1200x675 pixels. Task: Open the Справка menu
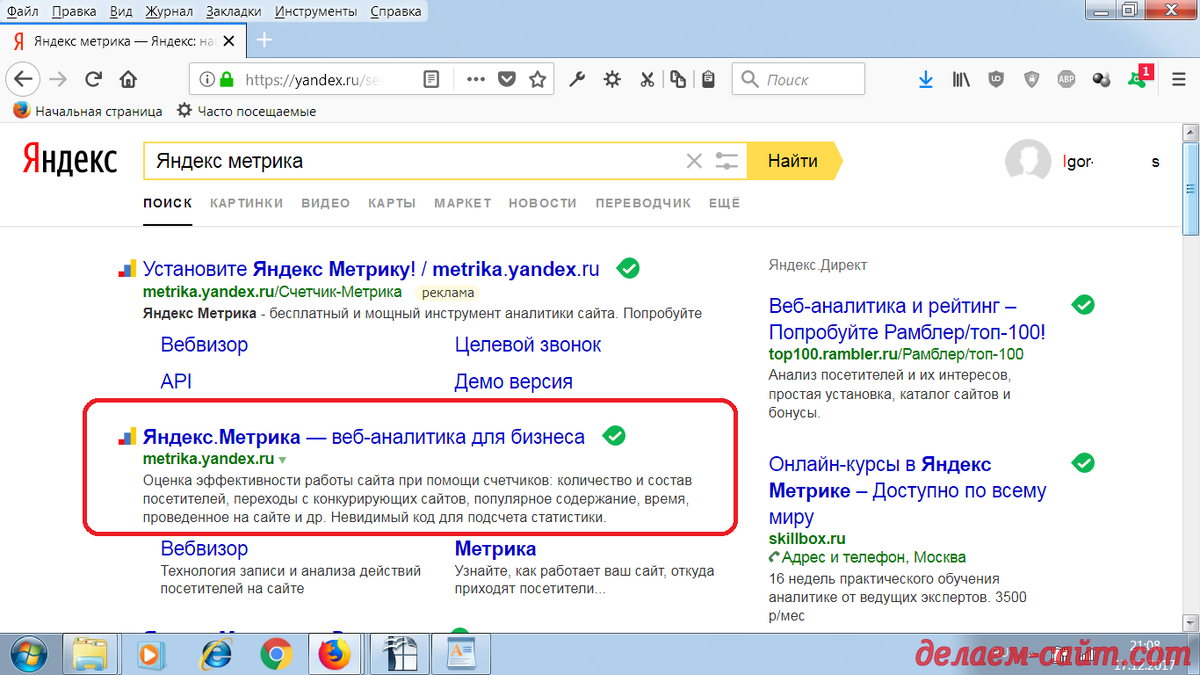pos(395,11)
